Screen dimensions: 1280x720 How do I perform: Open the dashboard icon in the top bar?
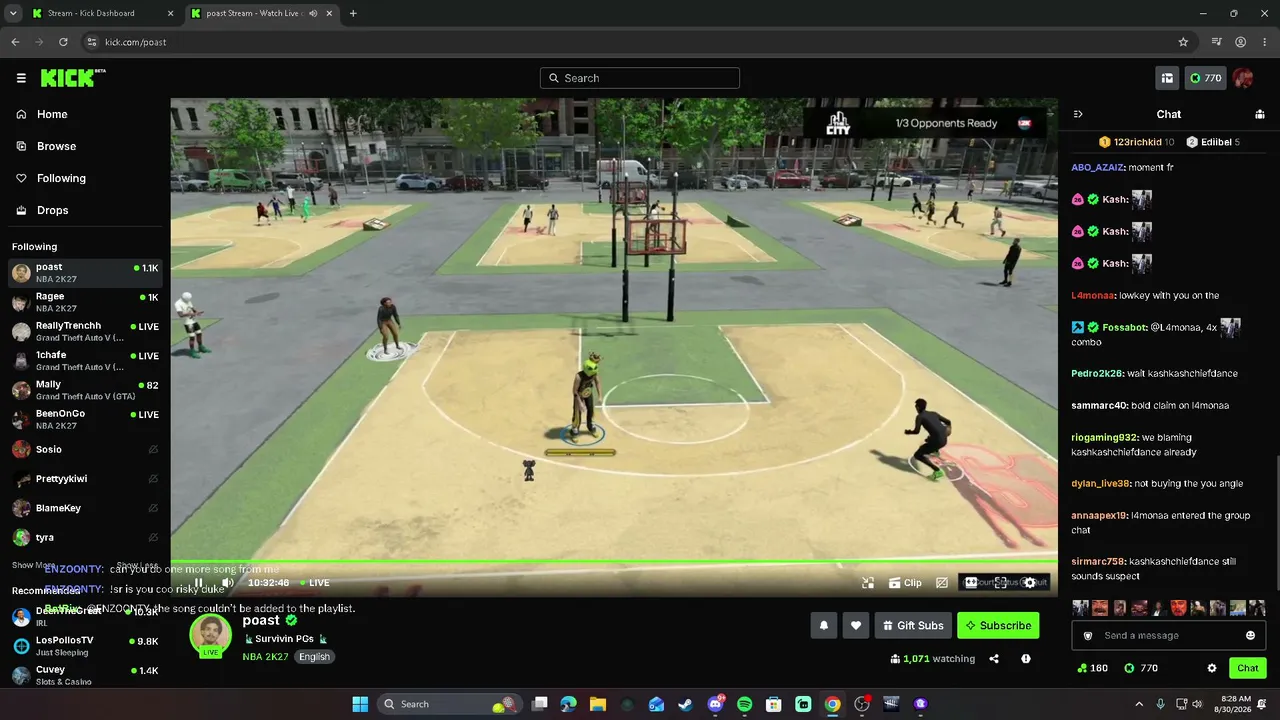click(1167, 78)
